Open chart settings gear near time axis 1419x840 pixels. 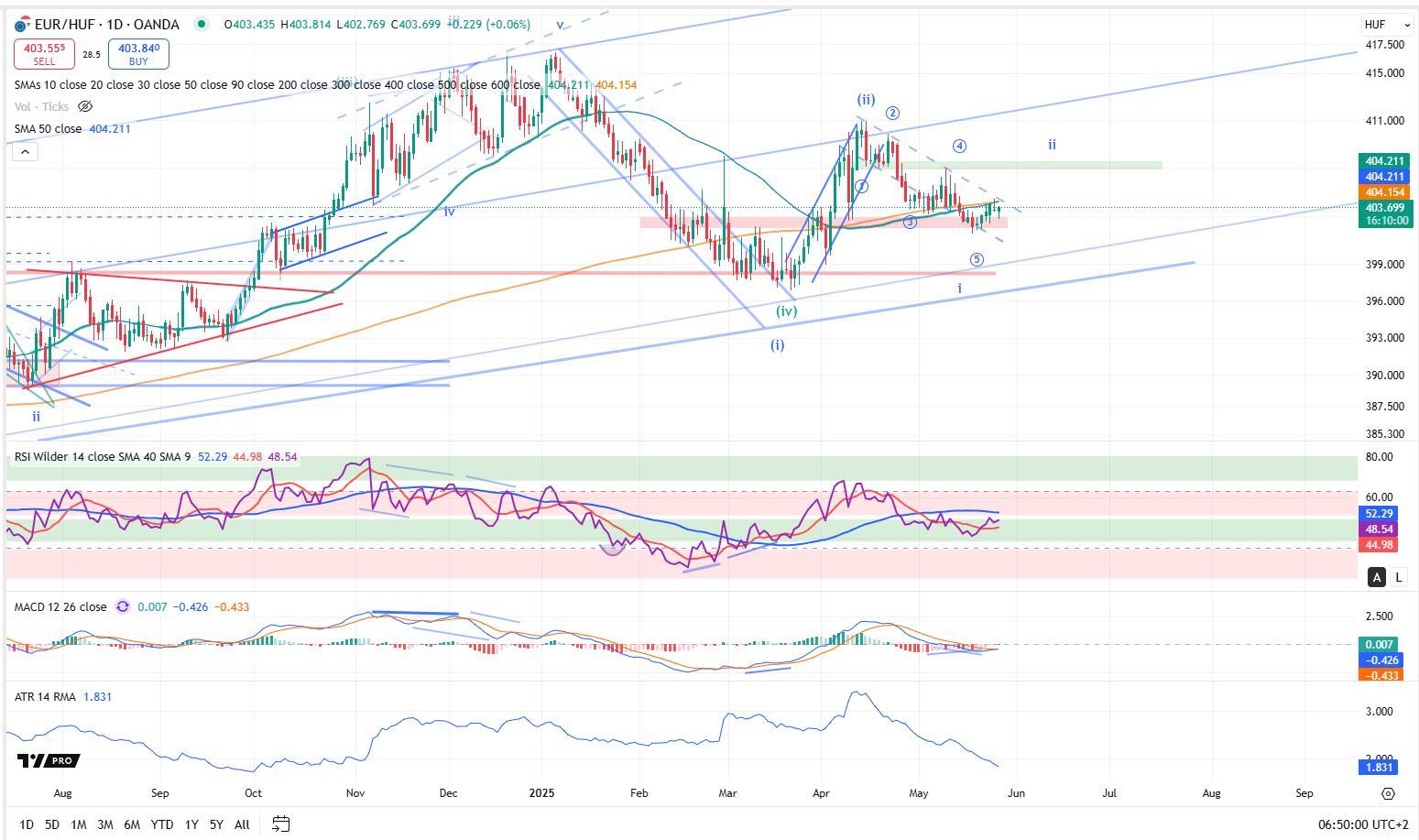coord(1388,793)
